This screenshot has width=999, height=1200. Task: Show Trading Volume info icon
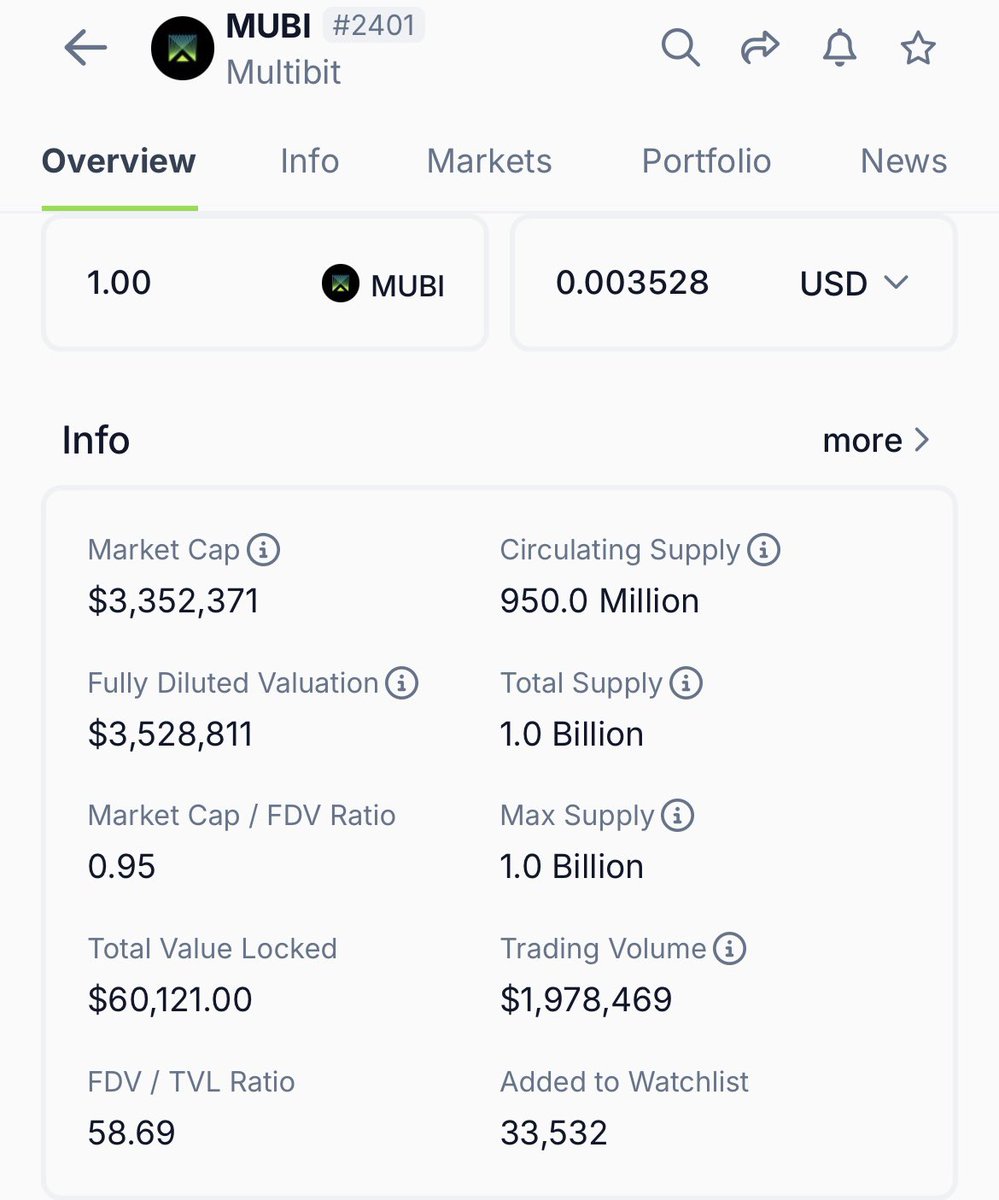[730, 948]
